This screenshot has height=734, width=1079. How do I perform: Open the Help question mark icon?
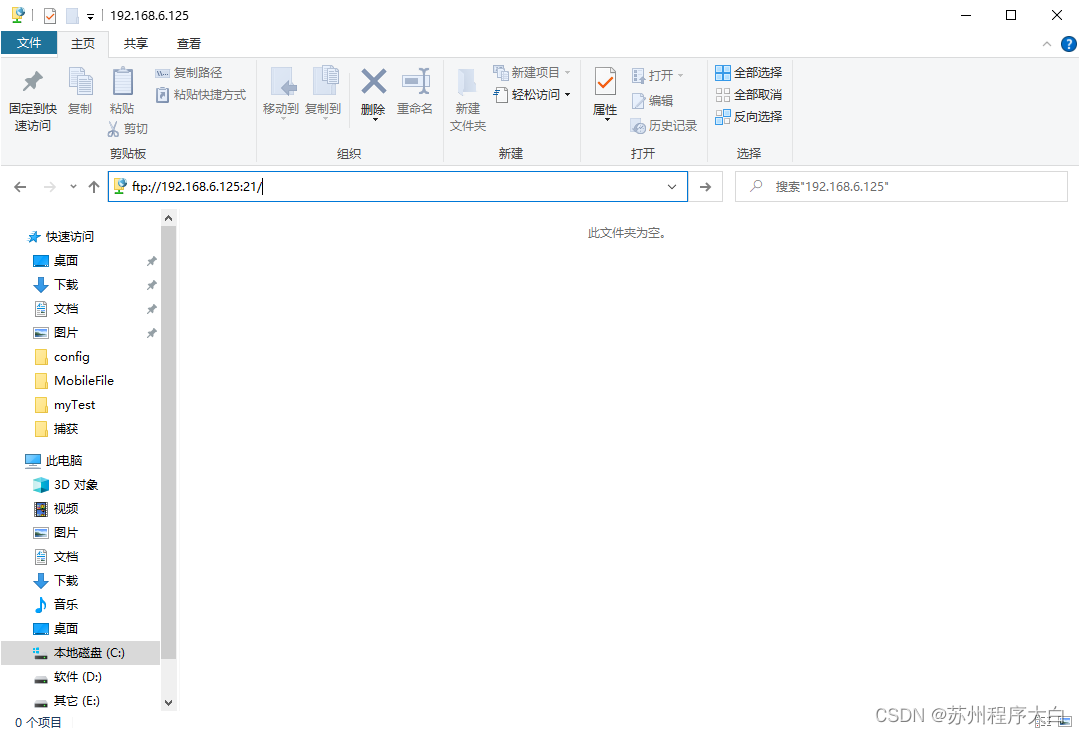(1069, 44)
